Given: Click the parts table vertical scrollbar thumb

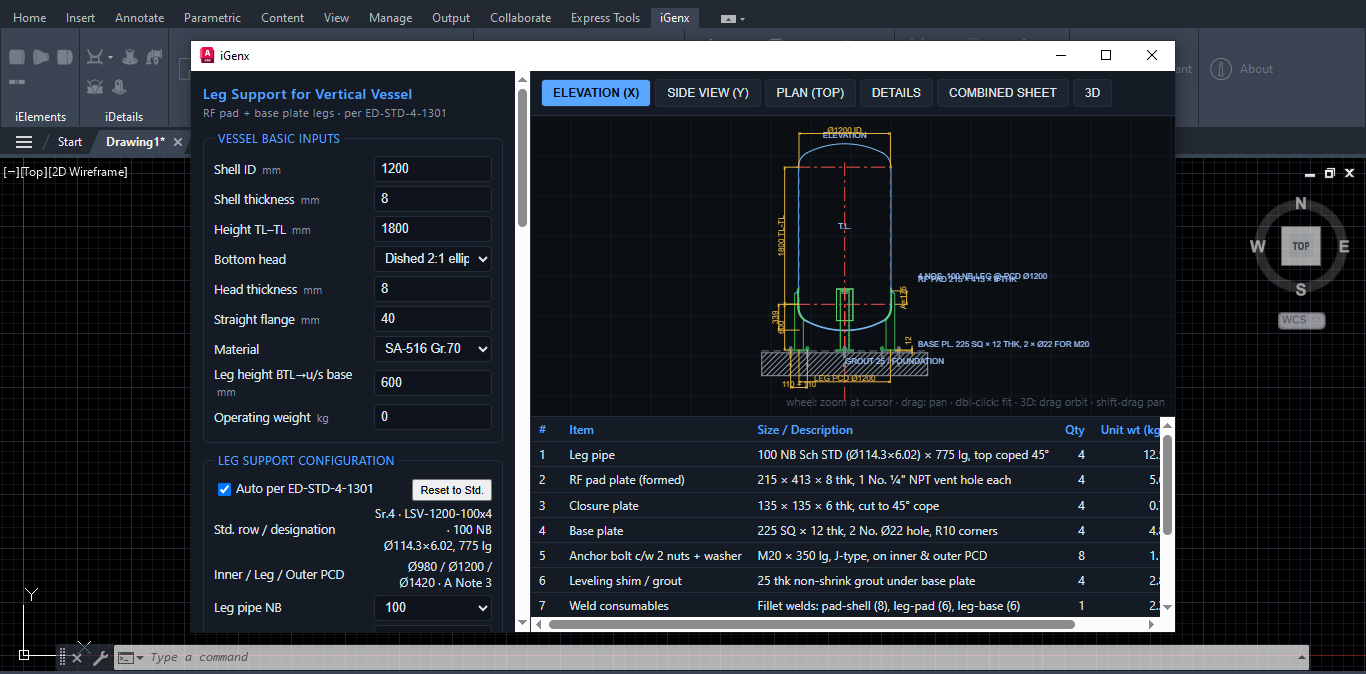Looking at the screenshot, I should pyautogui.click(x=1167, y=485).
